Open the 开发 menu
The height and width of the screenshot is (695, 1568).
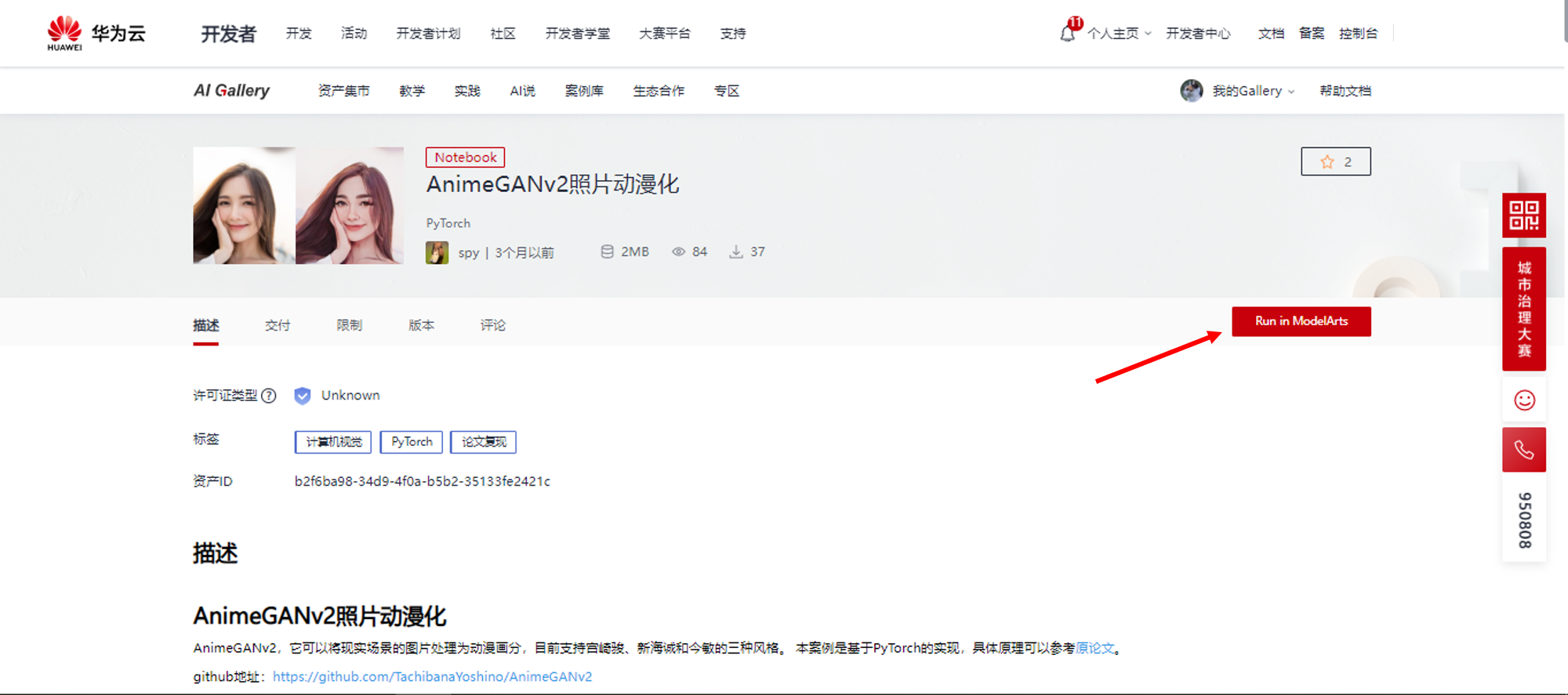[x=299, y=34]
